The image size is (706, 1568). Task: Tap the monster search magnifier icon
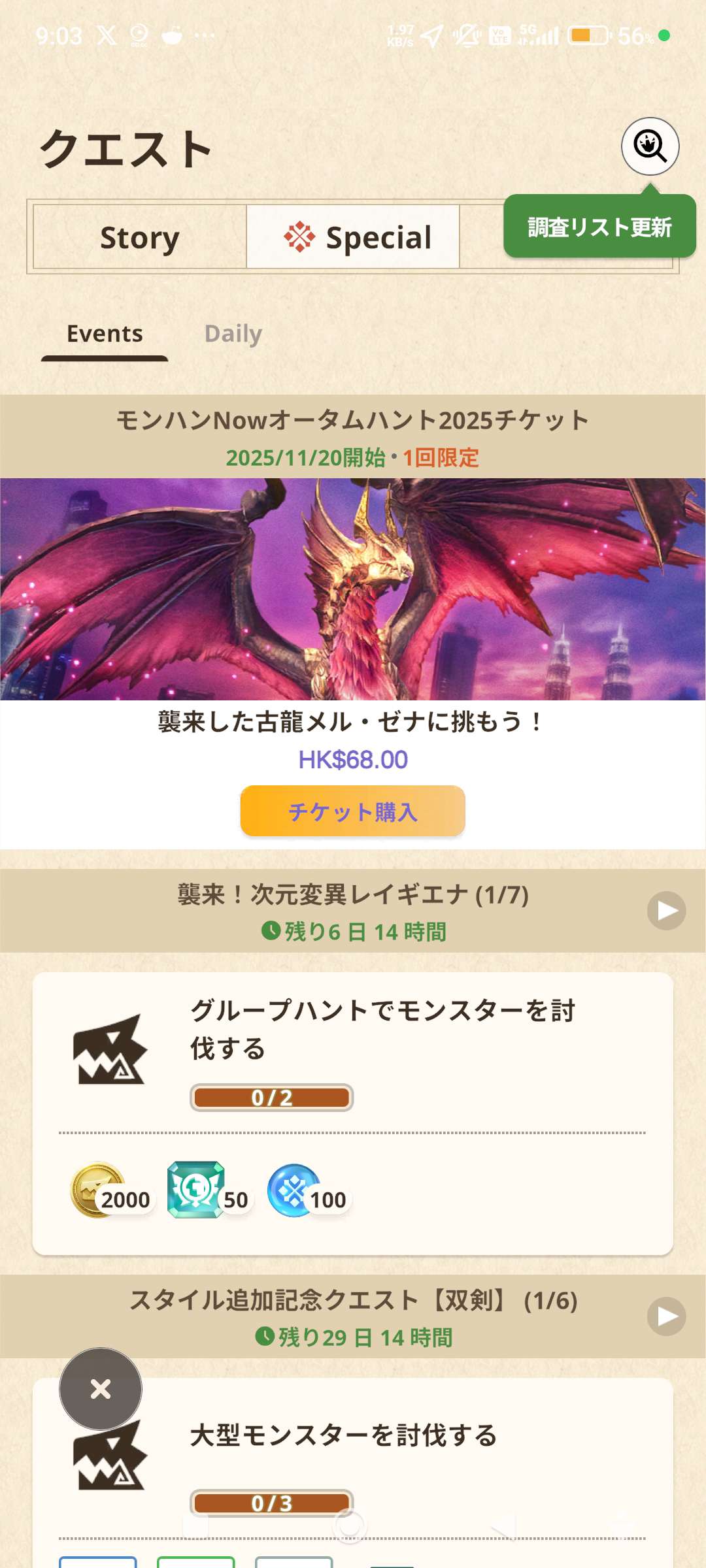[x=650, y=146]
